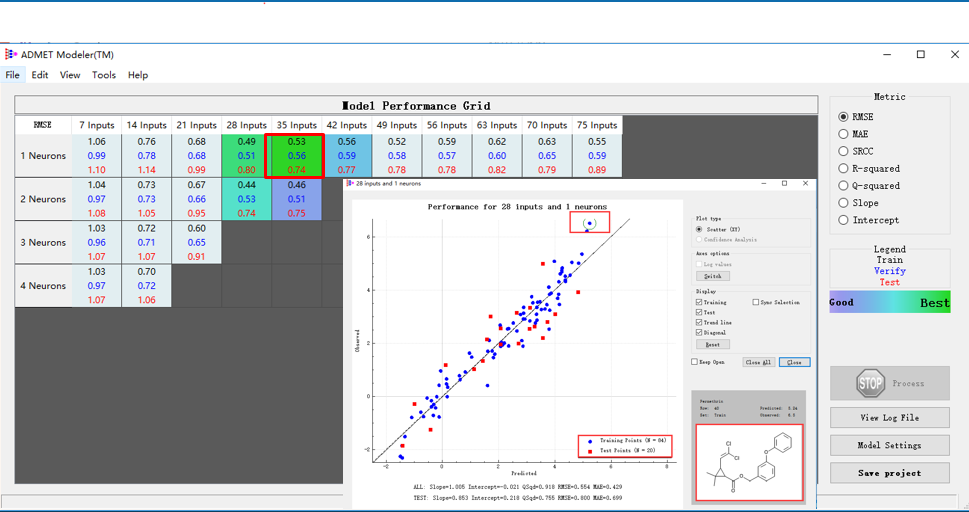This screenshot has width=969, height=512.
Task: Click the 'Model Performance Grid' title bar
Action: [416, 105]
